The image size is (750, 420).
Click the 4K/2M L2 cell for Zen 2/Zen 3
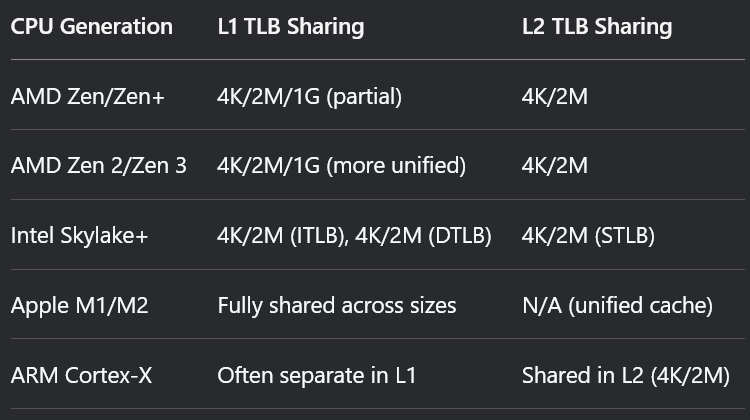click(554, 166)
